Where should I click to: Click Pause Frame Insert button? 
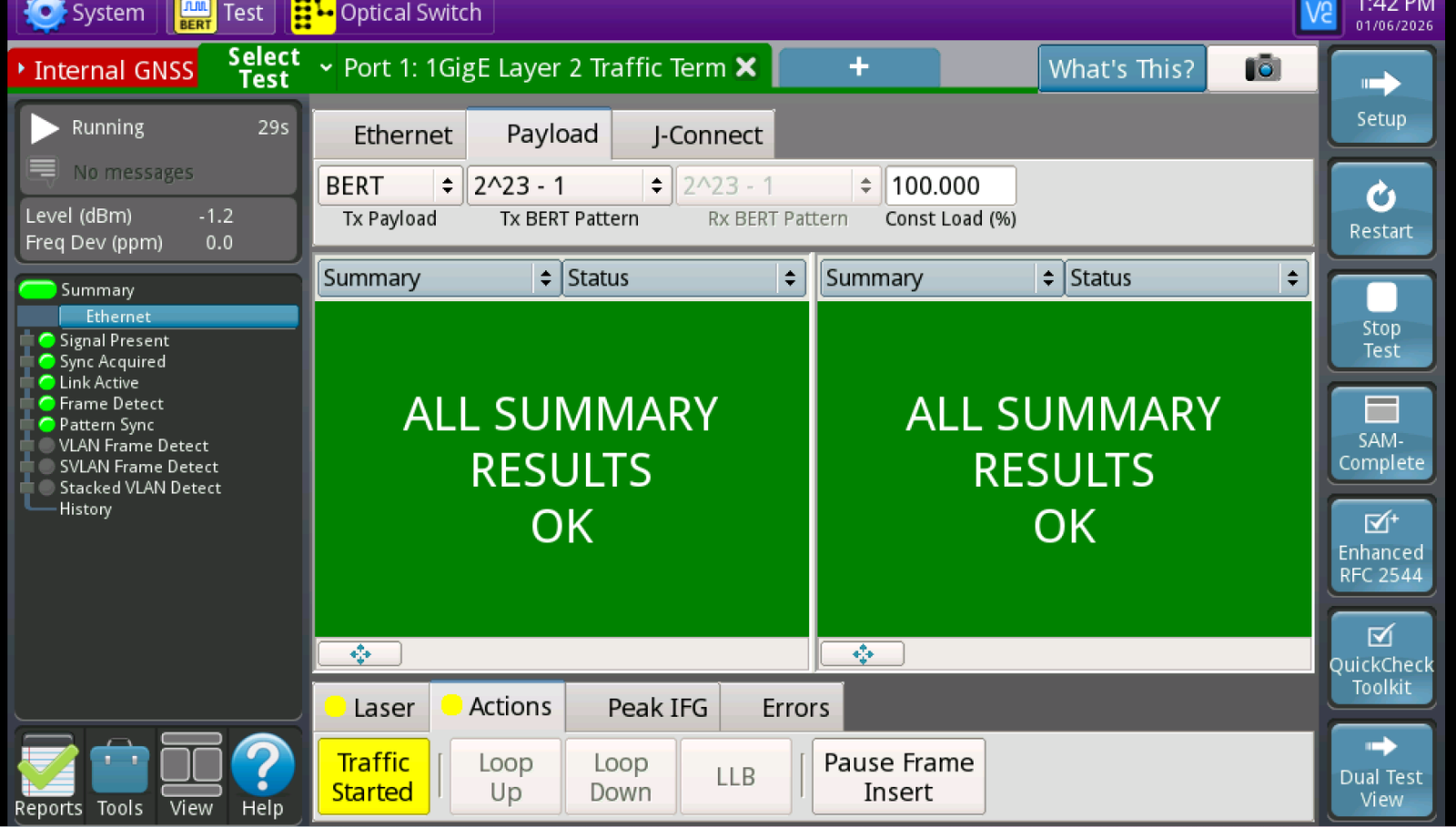click(898, 776)
